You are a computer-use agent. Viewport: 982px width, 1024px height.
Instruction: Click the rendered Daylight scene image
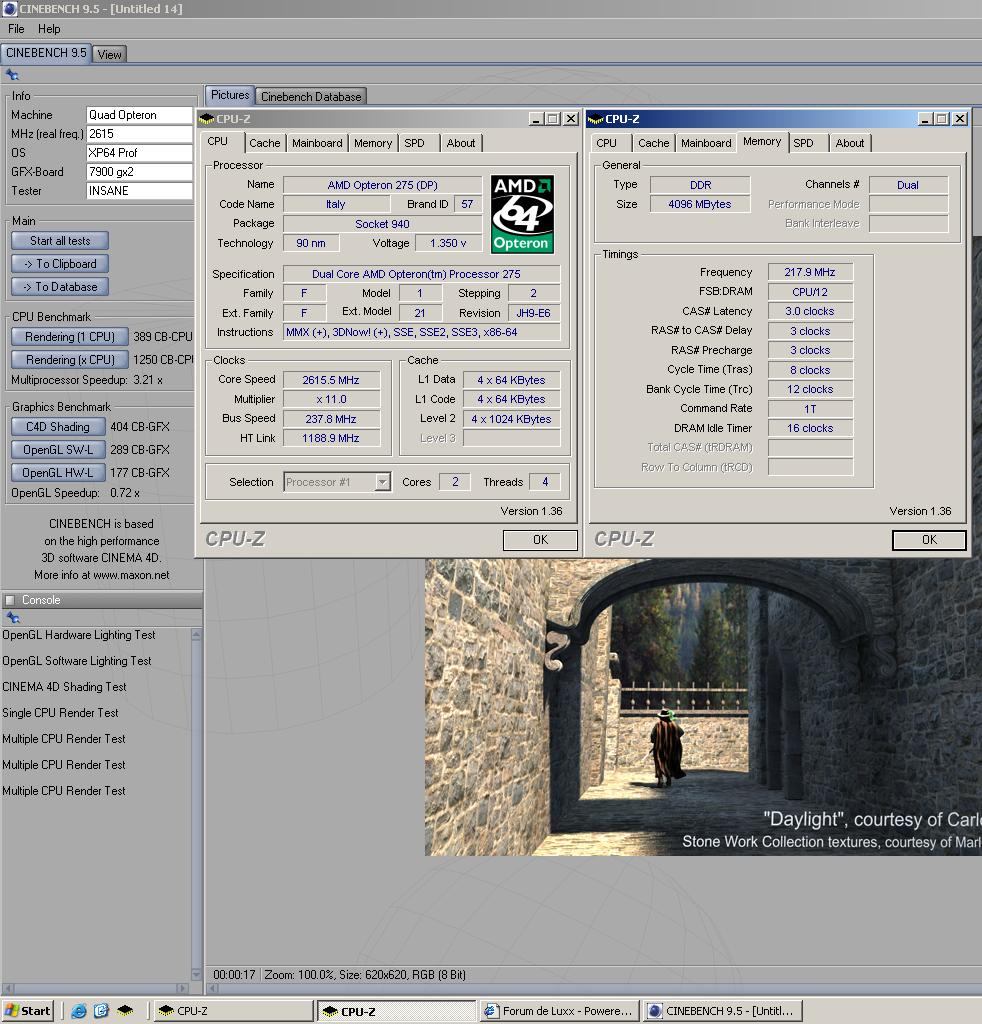pyautogui.click(x=703, y=707)
